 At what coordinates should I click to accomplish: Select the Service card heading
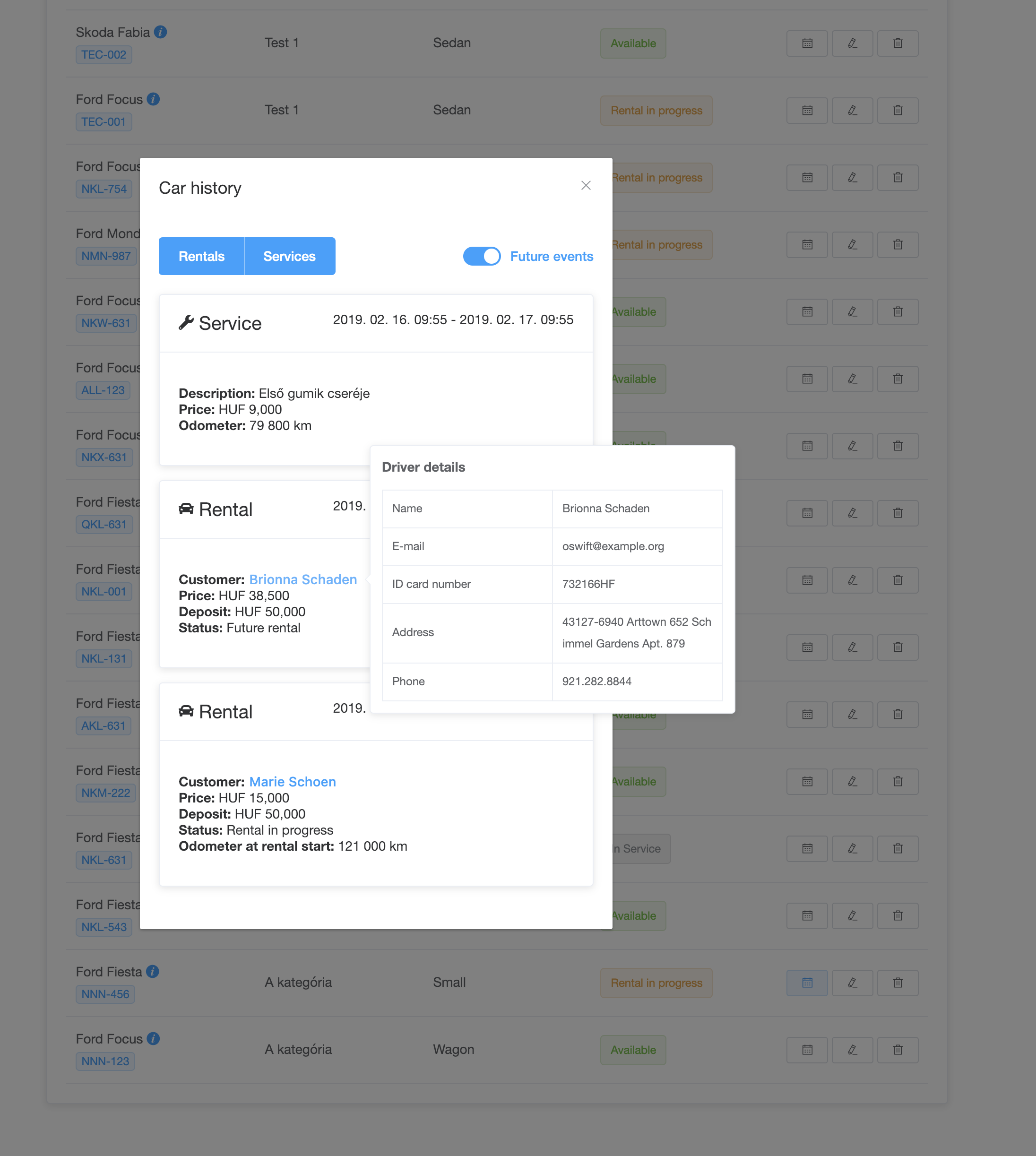tap(220, 323)
